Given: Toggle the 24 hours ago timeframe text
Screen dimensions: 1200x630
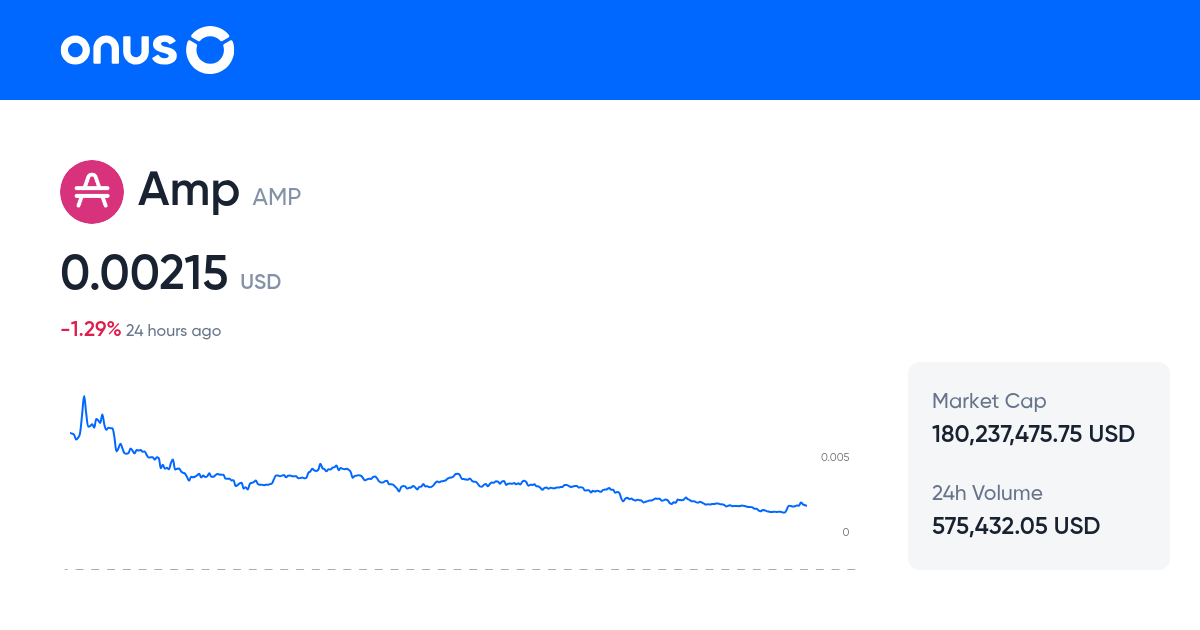Looking at the screenshot, I should (173, 330).
